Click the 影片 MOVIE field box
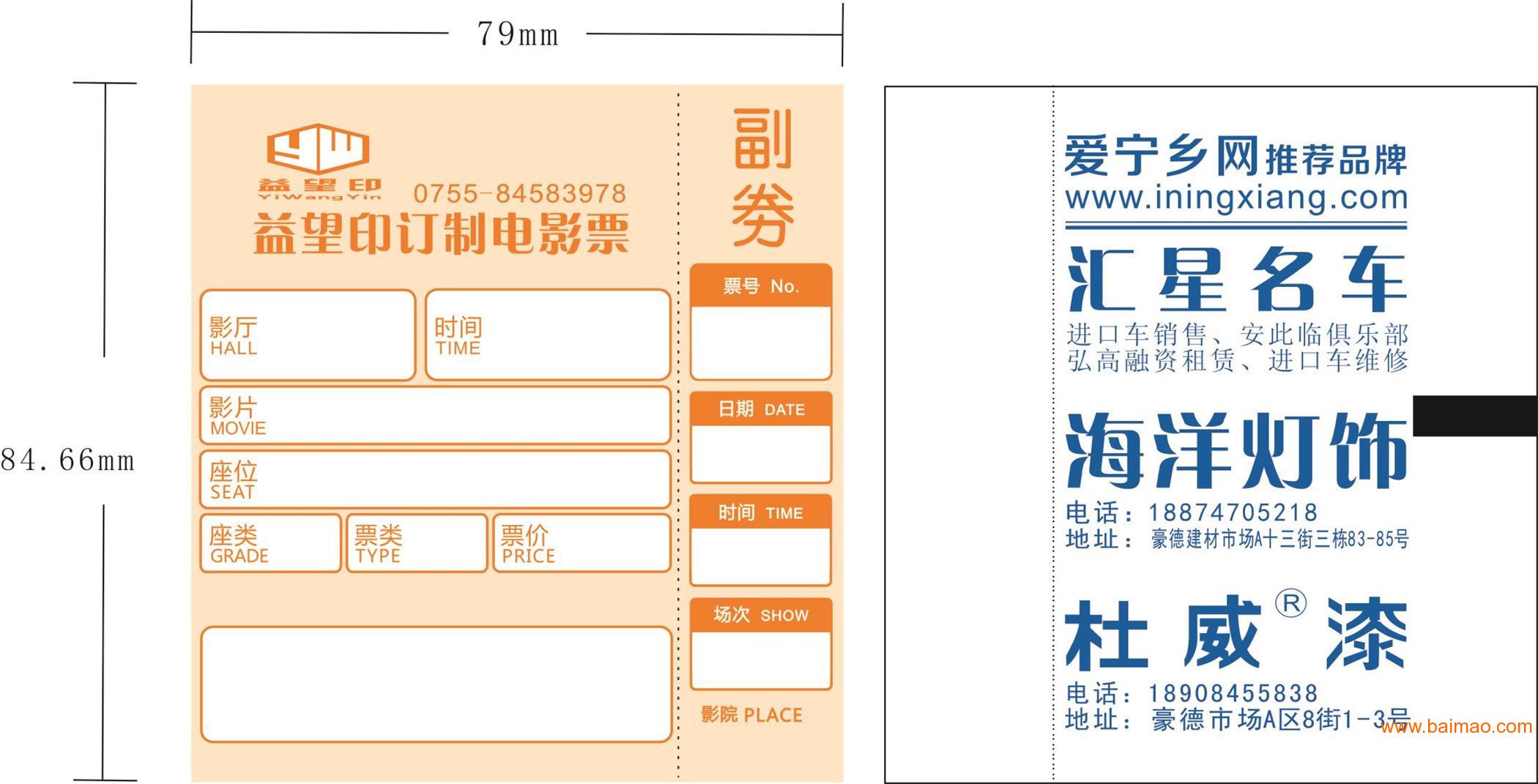This screenshot has width=1538, height=784. tap(436, 416)
